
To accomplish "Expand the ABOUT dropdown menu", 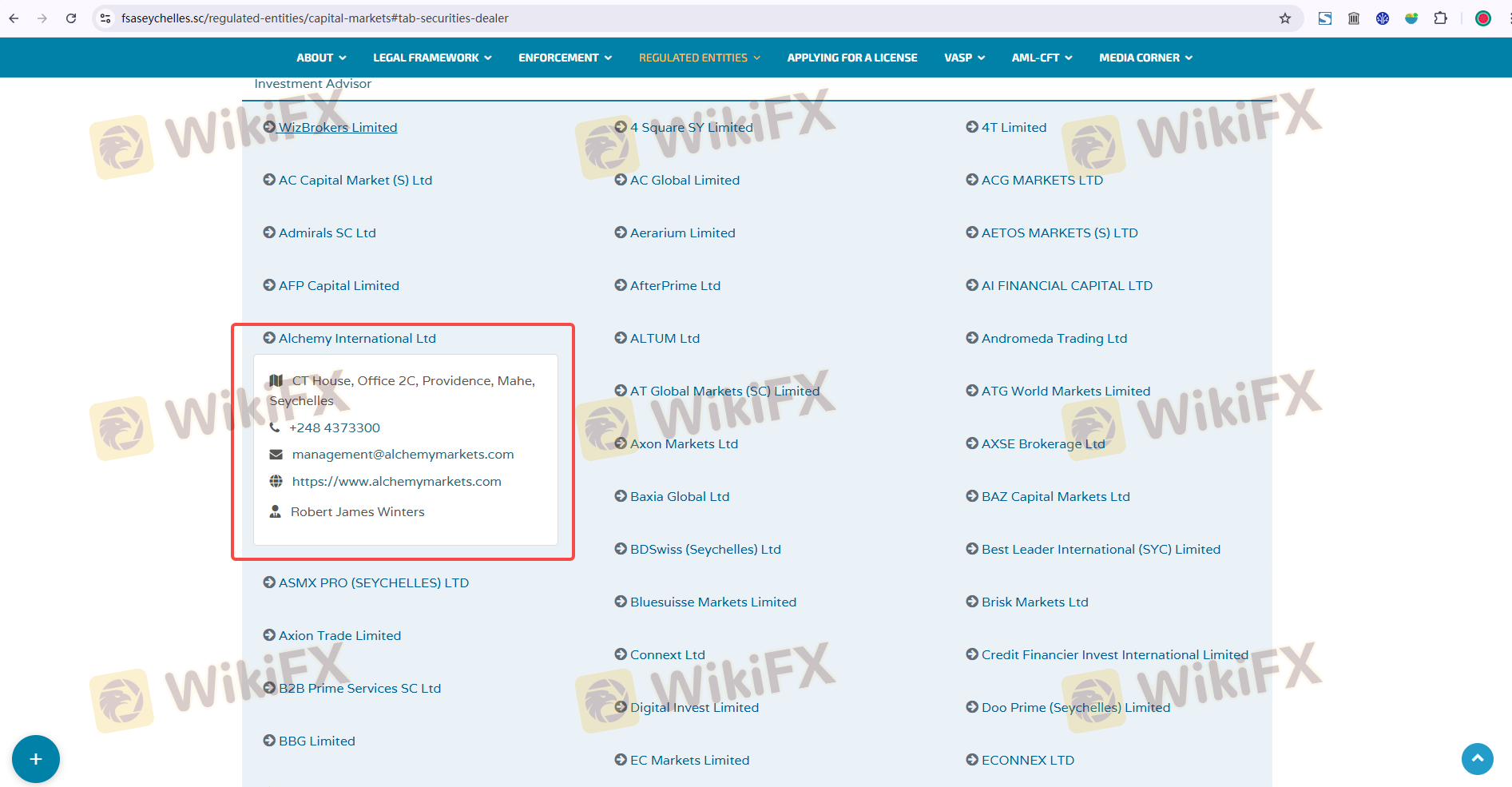I will [321, 58].
